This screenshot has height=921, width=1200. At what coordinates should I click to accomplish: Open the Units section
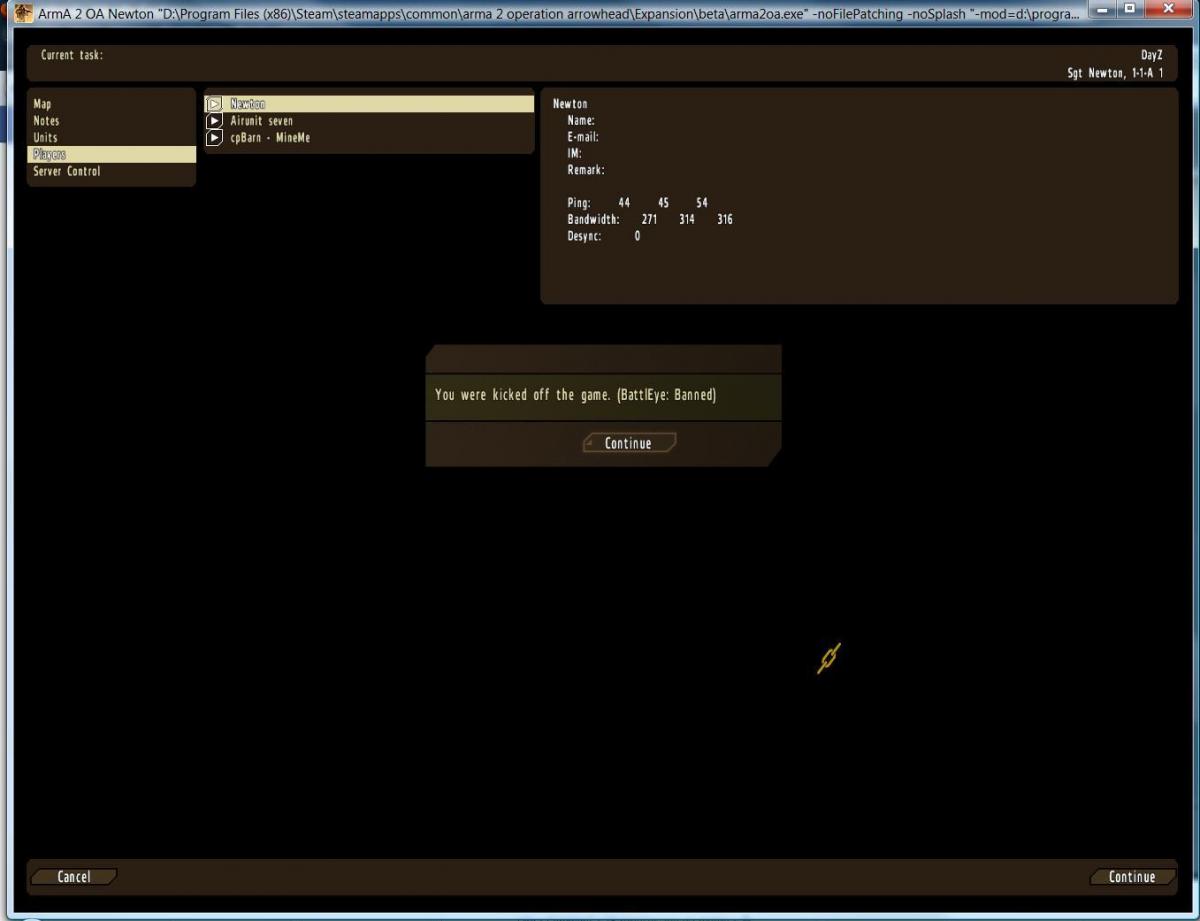click(45, 138)
